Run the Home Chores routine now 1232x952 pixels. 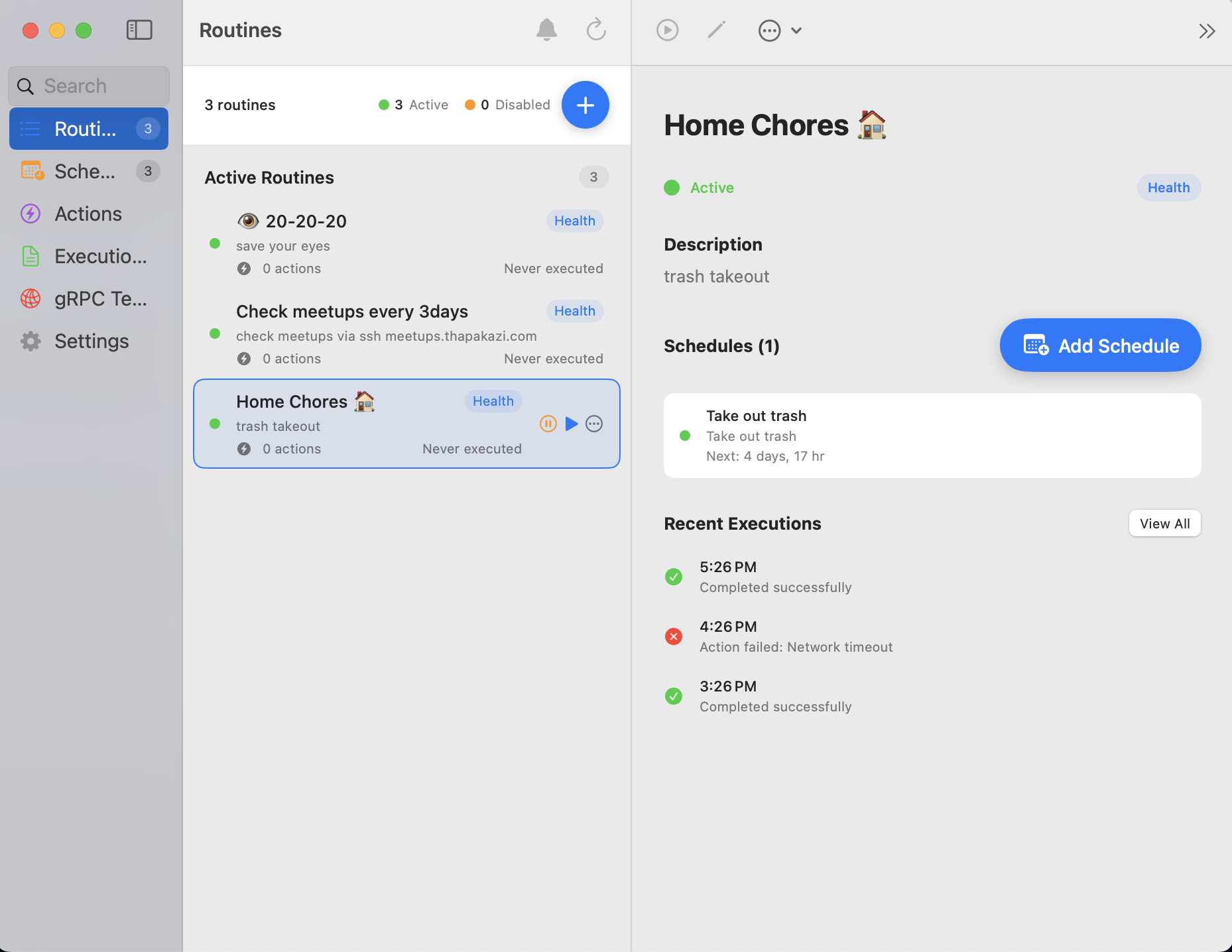(571, 424)
